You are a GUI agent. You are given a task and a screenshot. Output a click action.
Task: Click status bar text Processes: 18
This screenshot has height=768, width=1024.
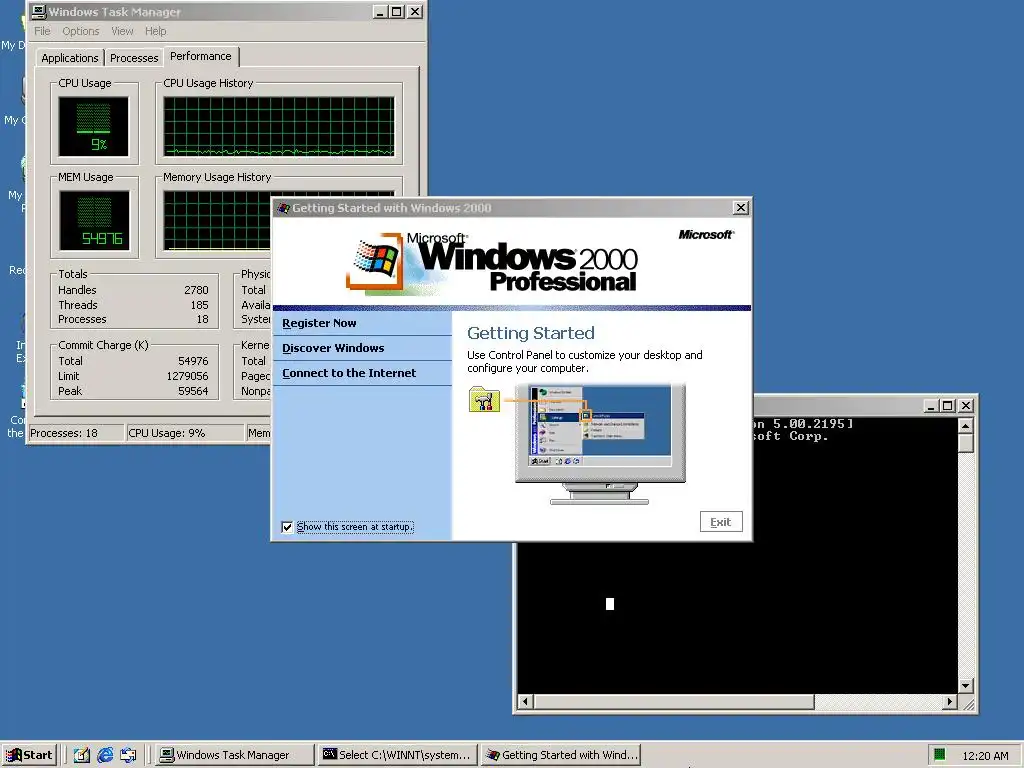(x=64, y=433)
